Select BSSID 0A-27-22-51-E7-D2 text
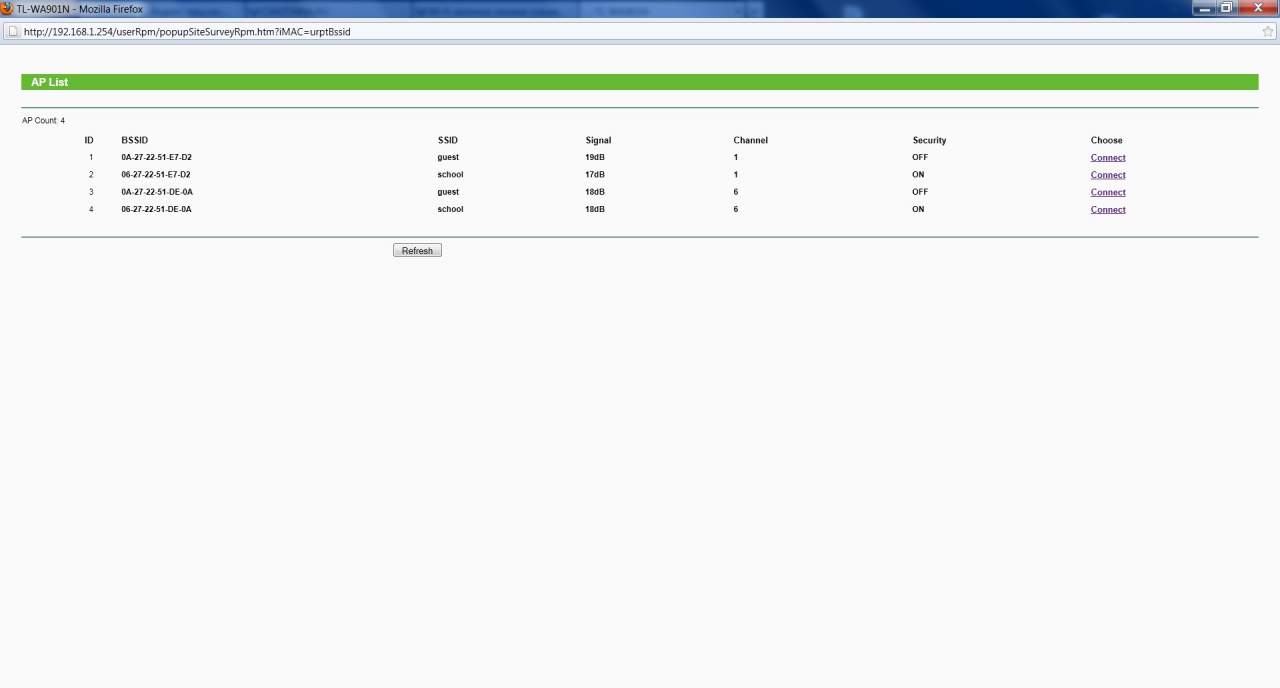The height and width of the screenshot is (688, 1280). [x=156, y=158]
